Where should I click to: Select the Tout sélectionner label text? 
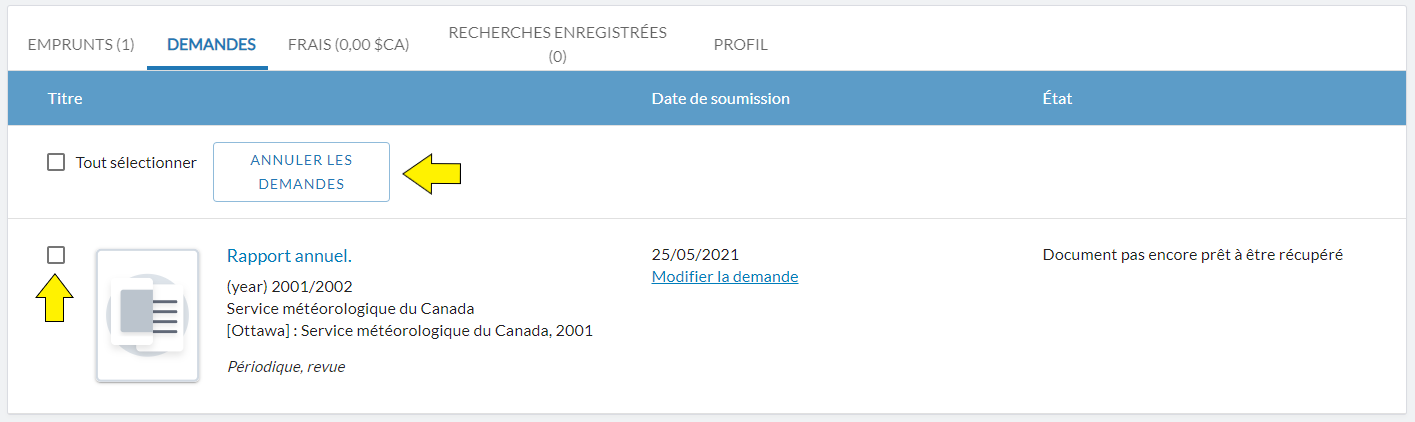pyautogui.click(x=136, y=162)
